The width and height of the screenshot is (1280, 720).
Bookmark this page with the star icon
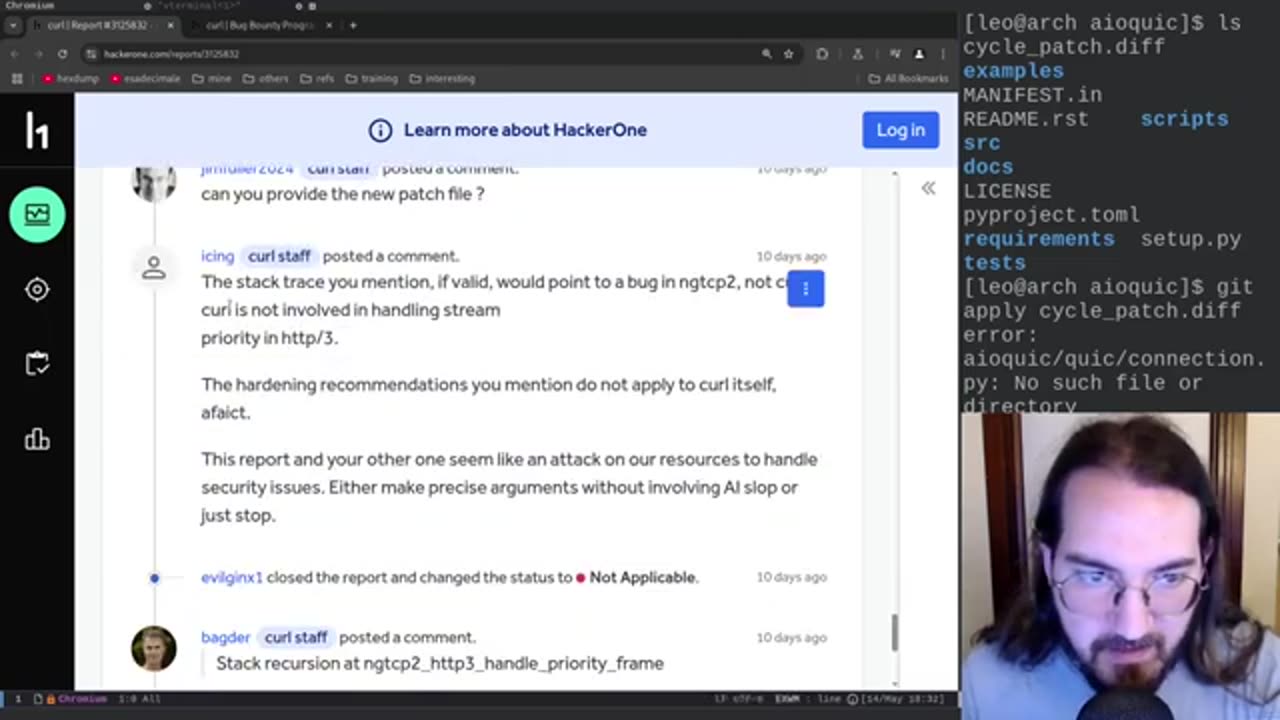(x=788, y=54)
